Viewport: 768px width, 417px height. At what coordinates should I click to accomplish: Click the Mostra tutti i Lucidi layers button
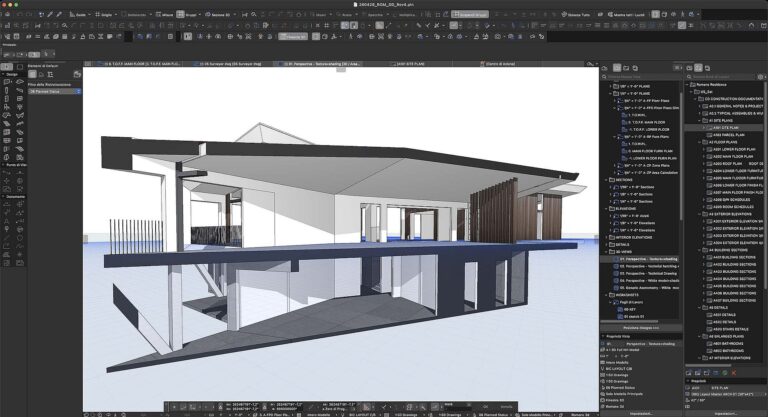pyautogui.click(x=626, y=15)
